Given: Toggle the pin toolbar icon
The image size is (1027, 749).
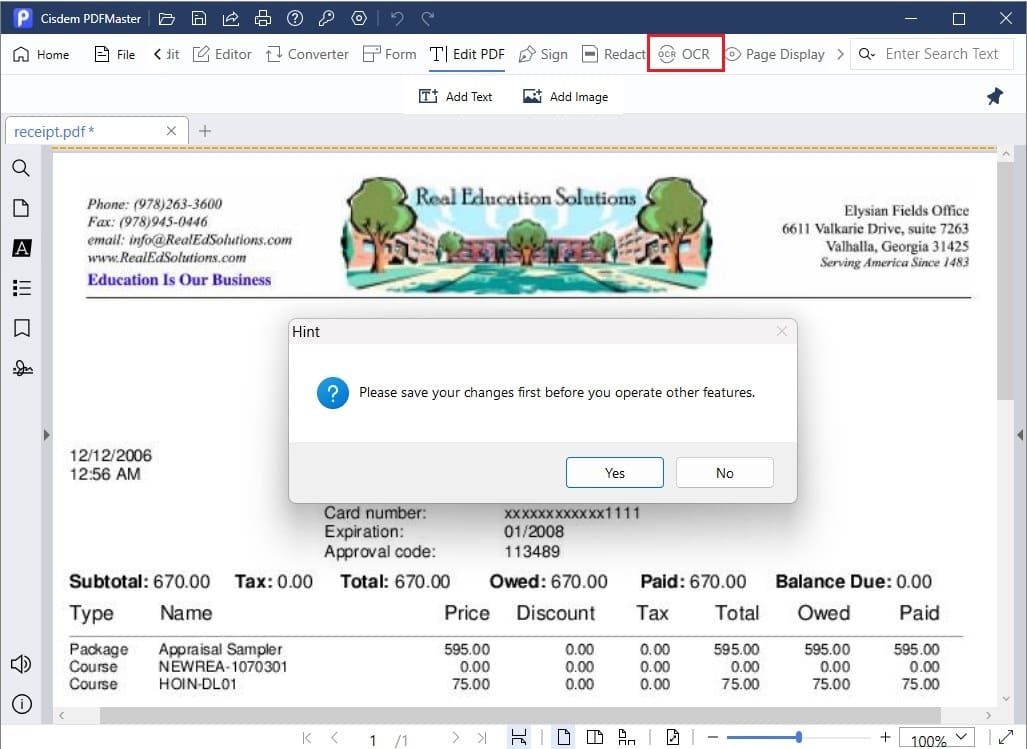Looking at the screenshot, I should tap(995, 97).
